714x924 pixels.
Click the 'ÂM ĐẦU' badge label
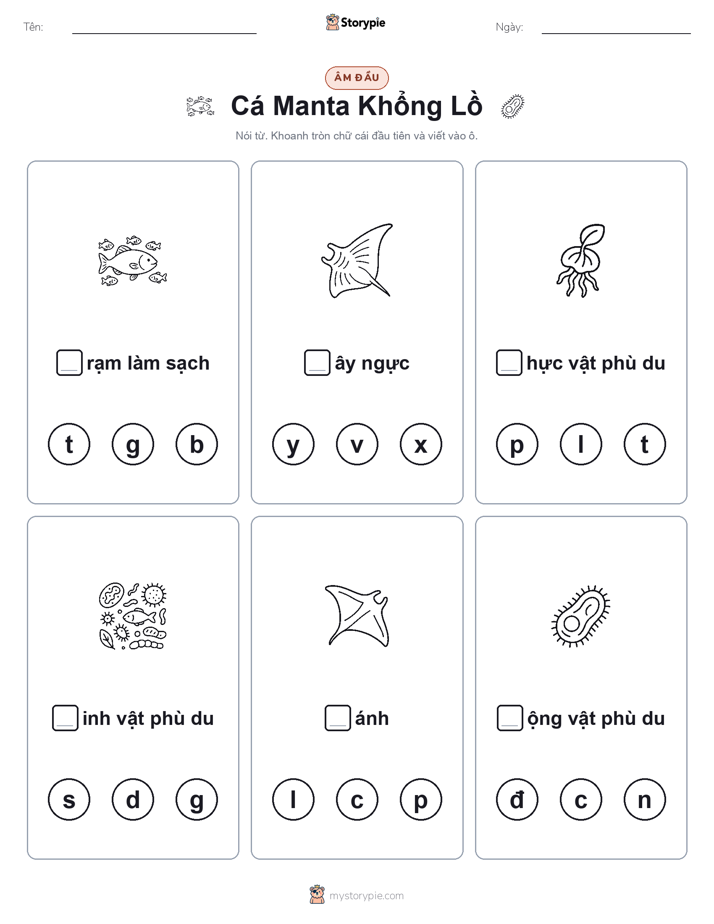pyautogui.click(x=356, y=77)
